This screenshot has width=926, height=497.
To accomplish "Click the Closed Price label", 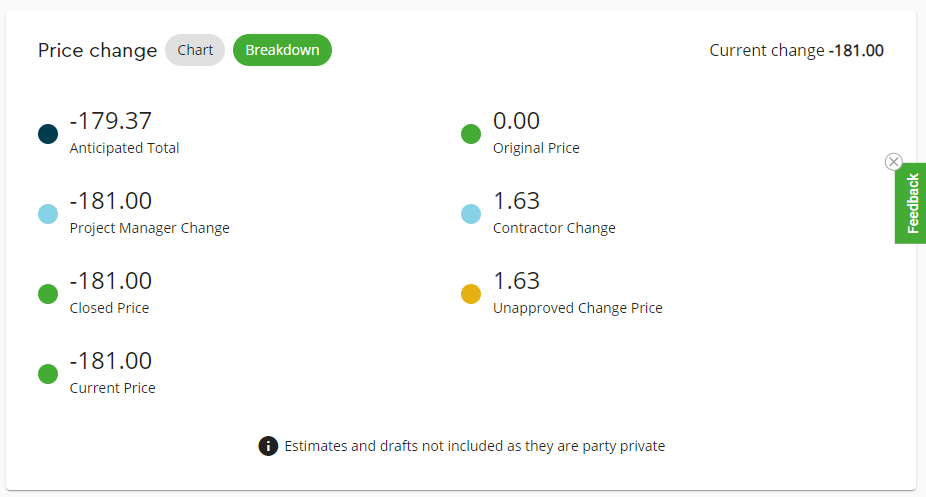I will coord(109,308).
